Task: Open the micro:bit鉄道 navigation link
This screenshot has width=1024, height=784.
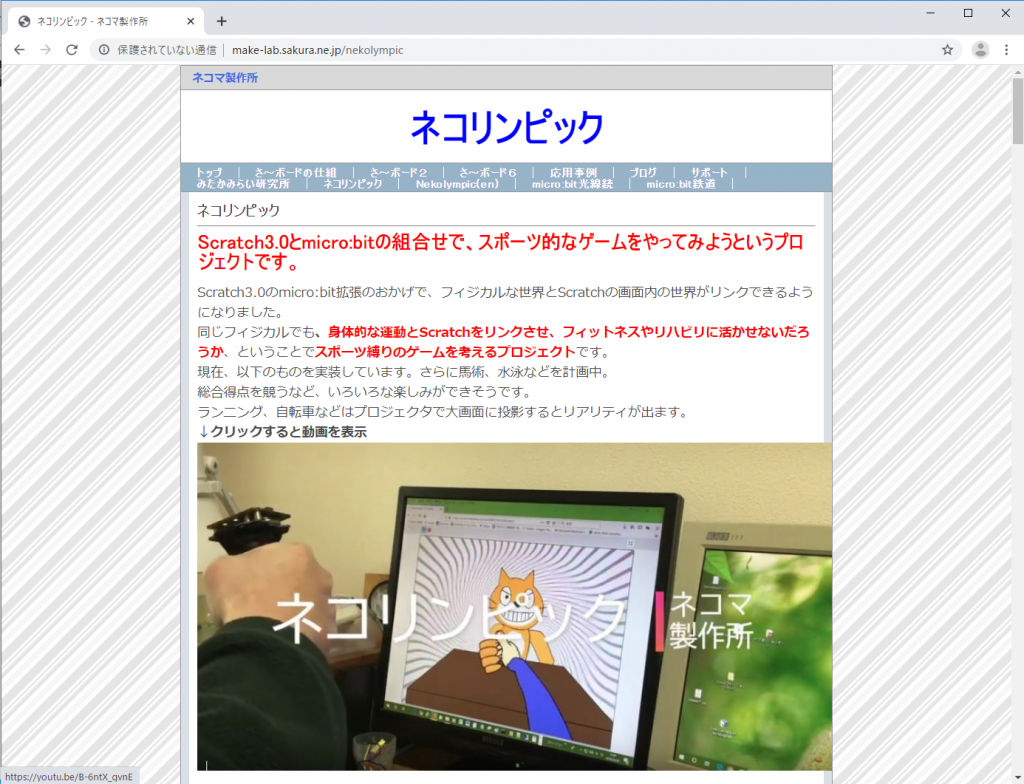Action: (x=680, y=184)
